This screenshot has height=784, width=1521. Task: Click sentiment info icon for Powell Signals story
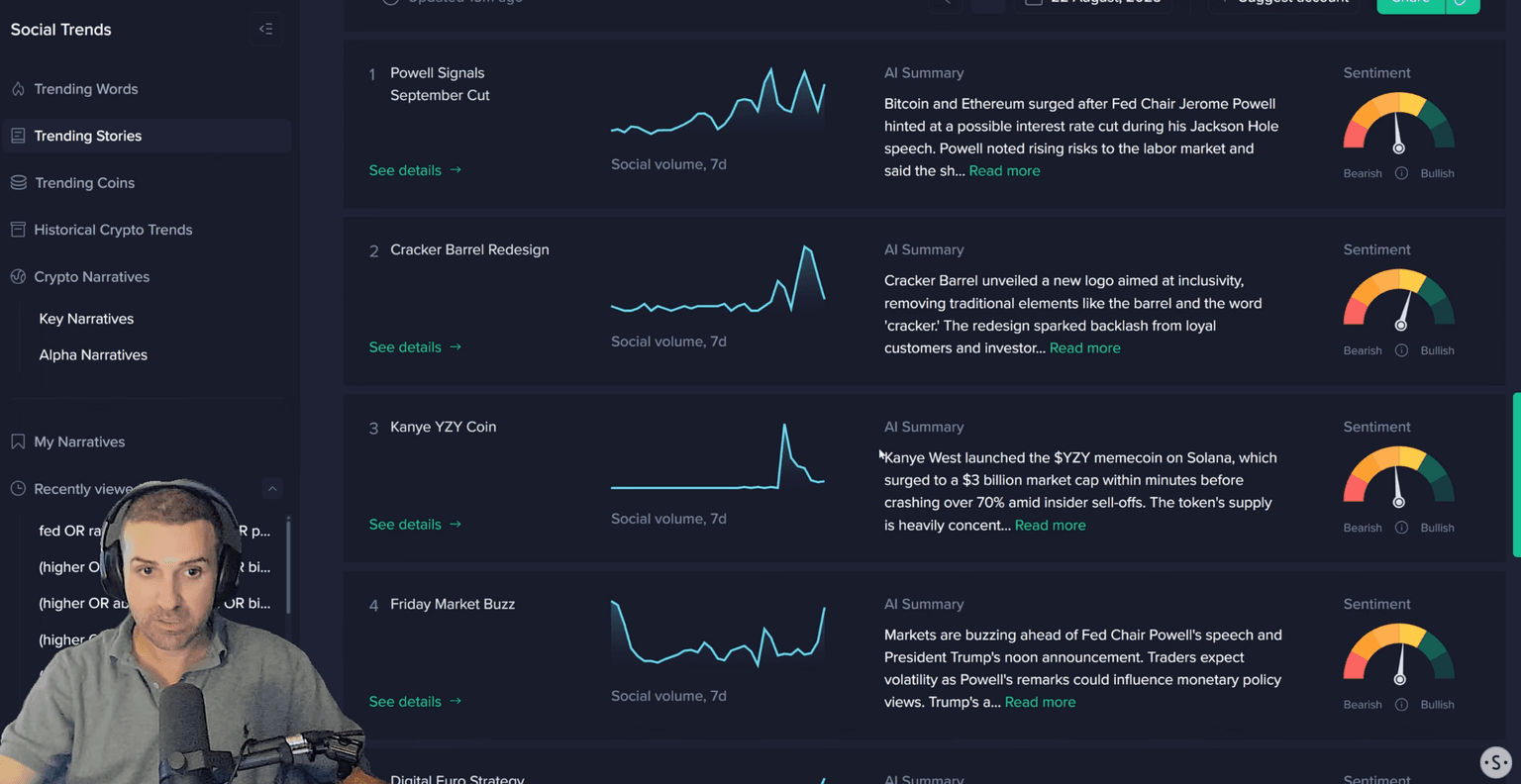click(x=1401, y=173)
